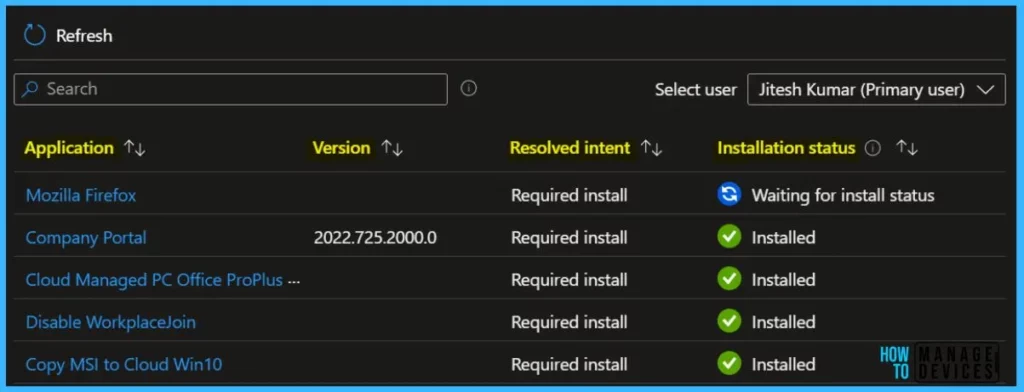Open the Disable WorkplaceJoin link
The width and height of the screenshot is (1024, 392).
(110, 322)
